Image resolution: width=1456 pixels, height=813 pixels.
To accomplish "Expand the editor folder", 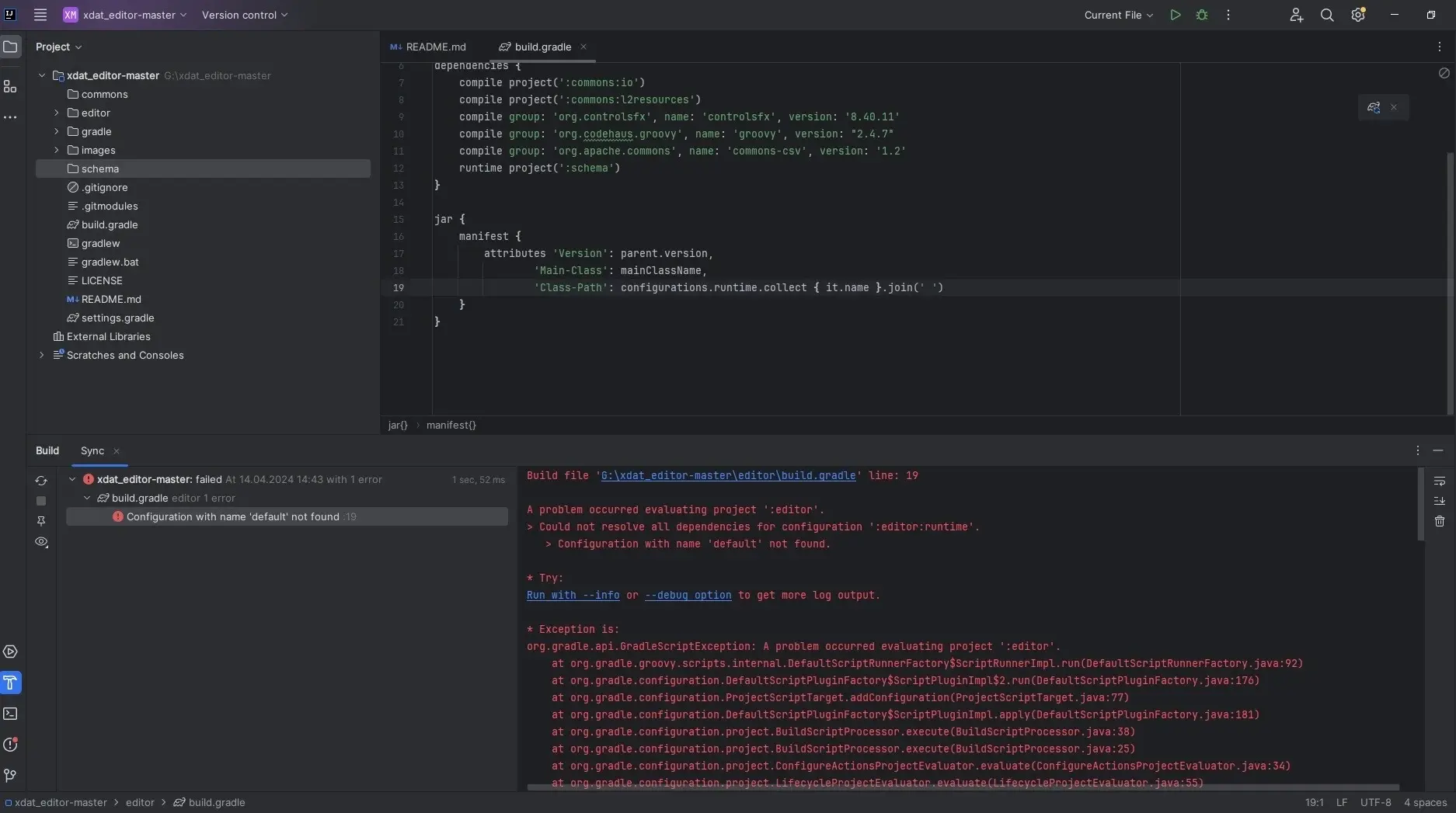I will coord(56,113).
